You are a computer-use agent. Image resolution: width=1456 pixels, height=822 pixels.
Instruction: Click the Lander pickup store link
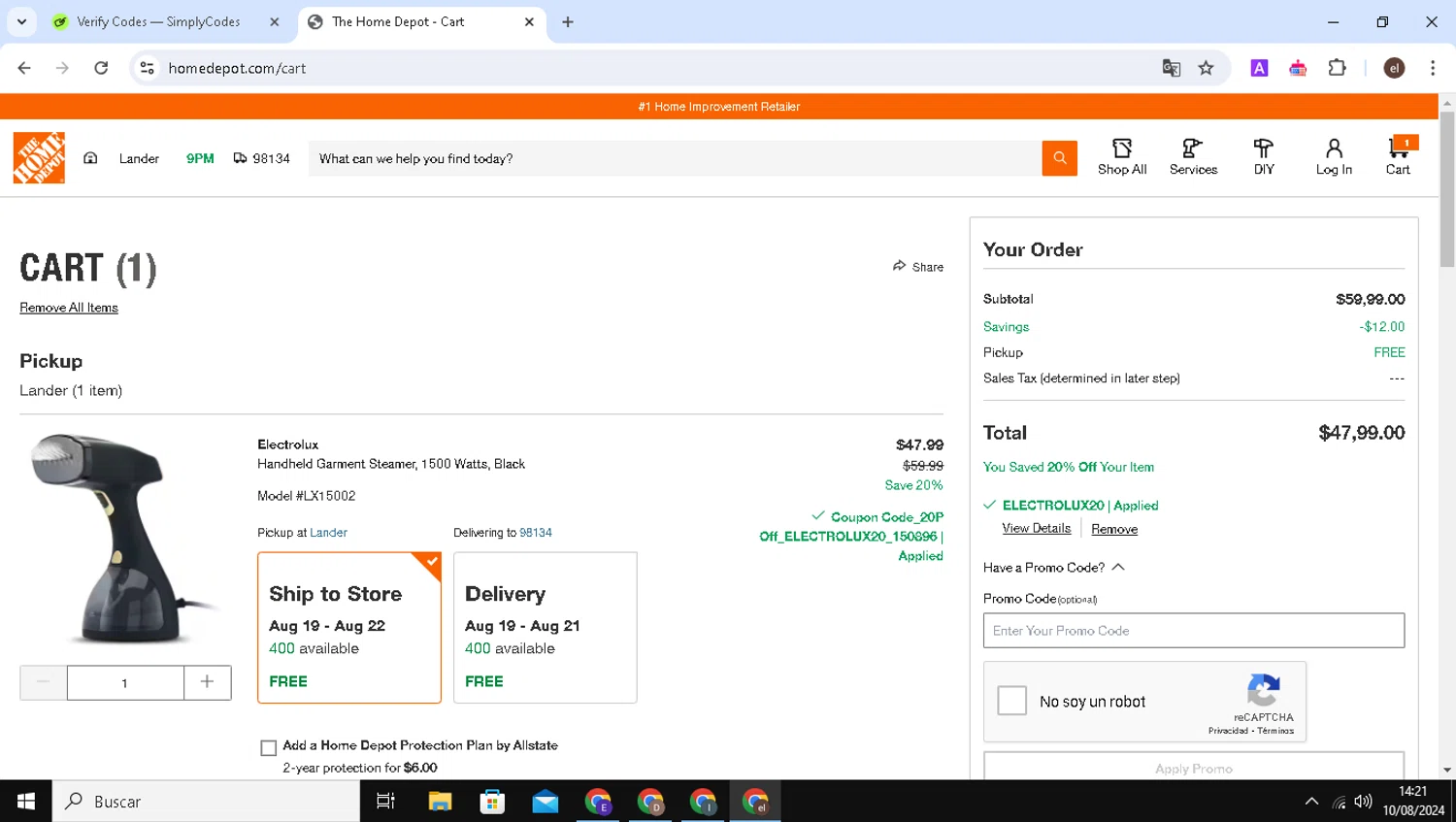click(x=328, y=533)
